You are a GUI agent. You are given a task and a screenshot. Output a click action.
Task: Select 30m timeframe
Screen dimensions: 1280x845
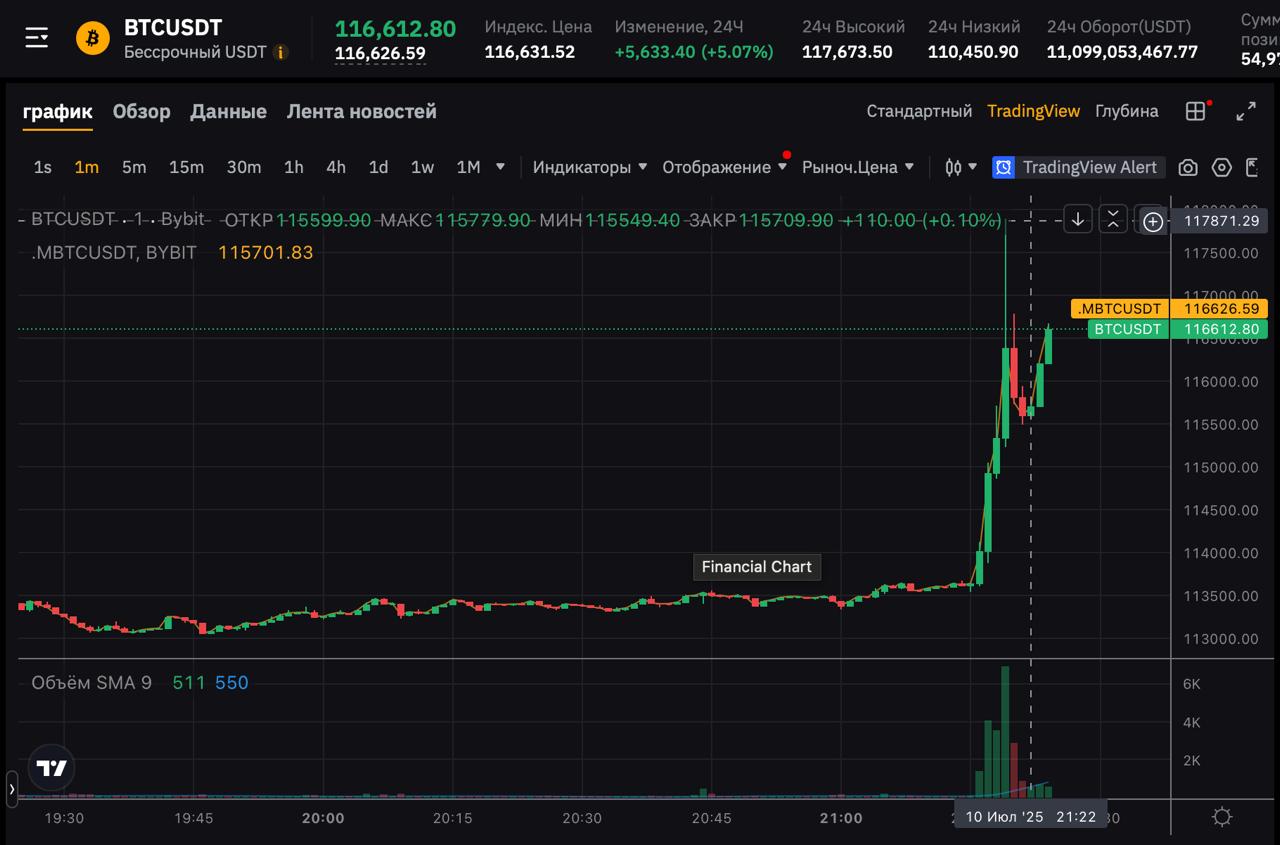(243, 167)
